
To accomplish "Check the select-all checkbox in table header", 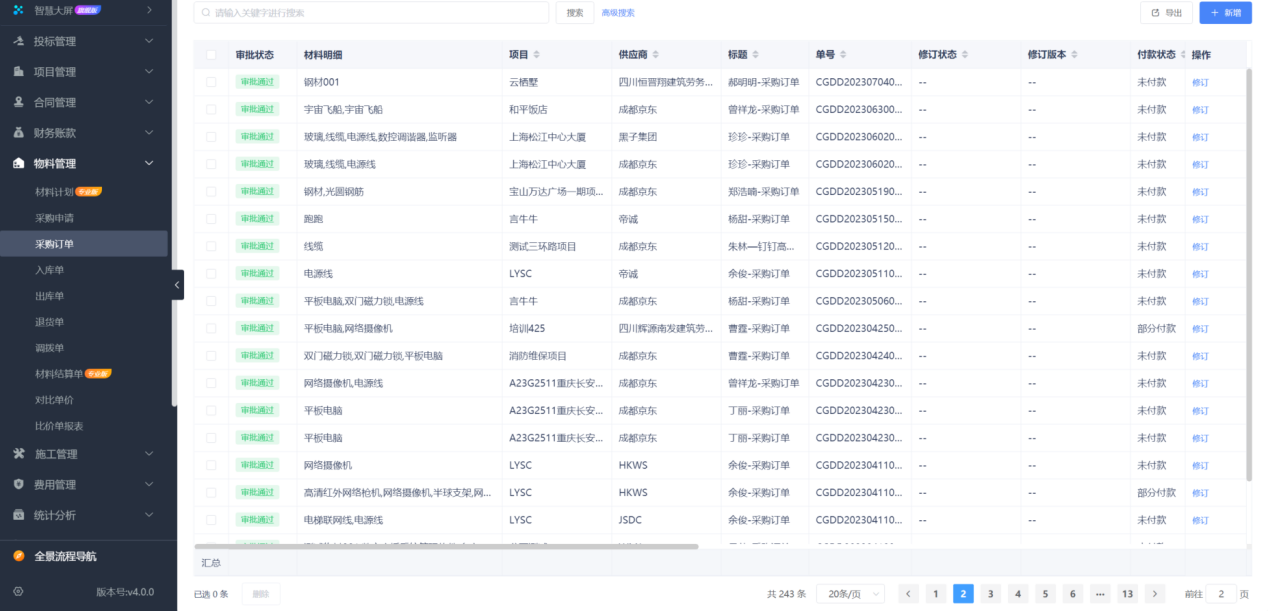I will point(211,54).
